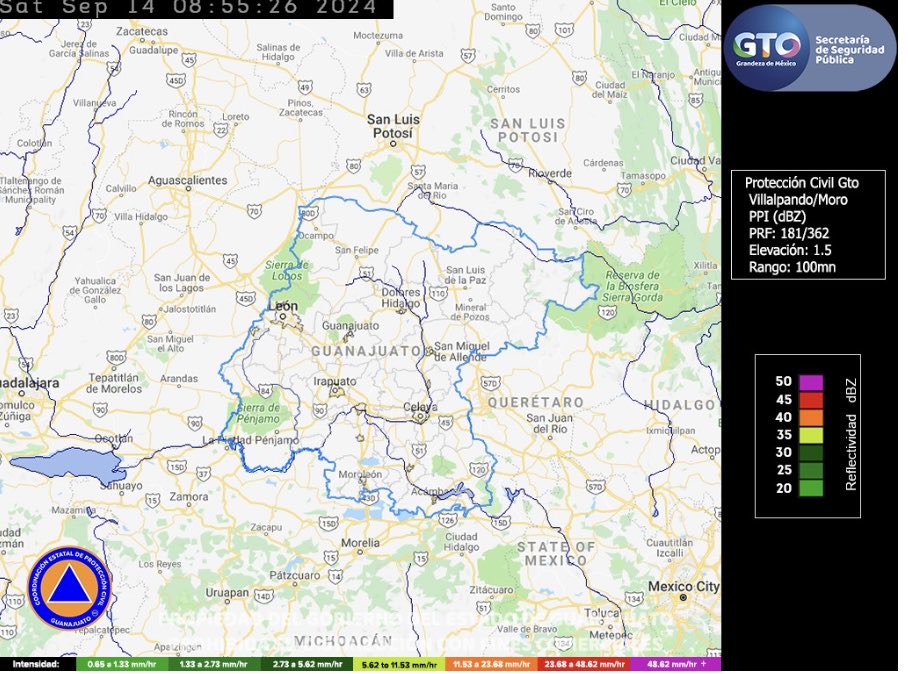Click the 'Reflectividad dBZ' legend title

tap(851, 435)
